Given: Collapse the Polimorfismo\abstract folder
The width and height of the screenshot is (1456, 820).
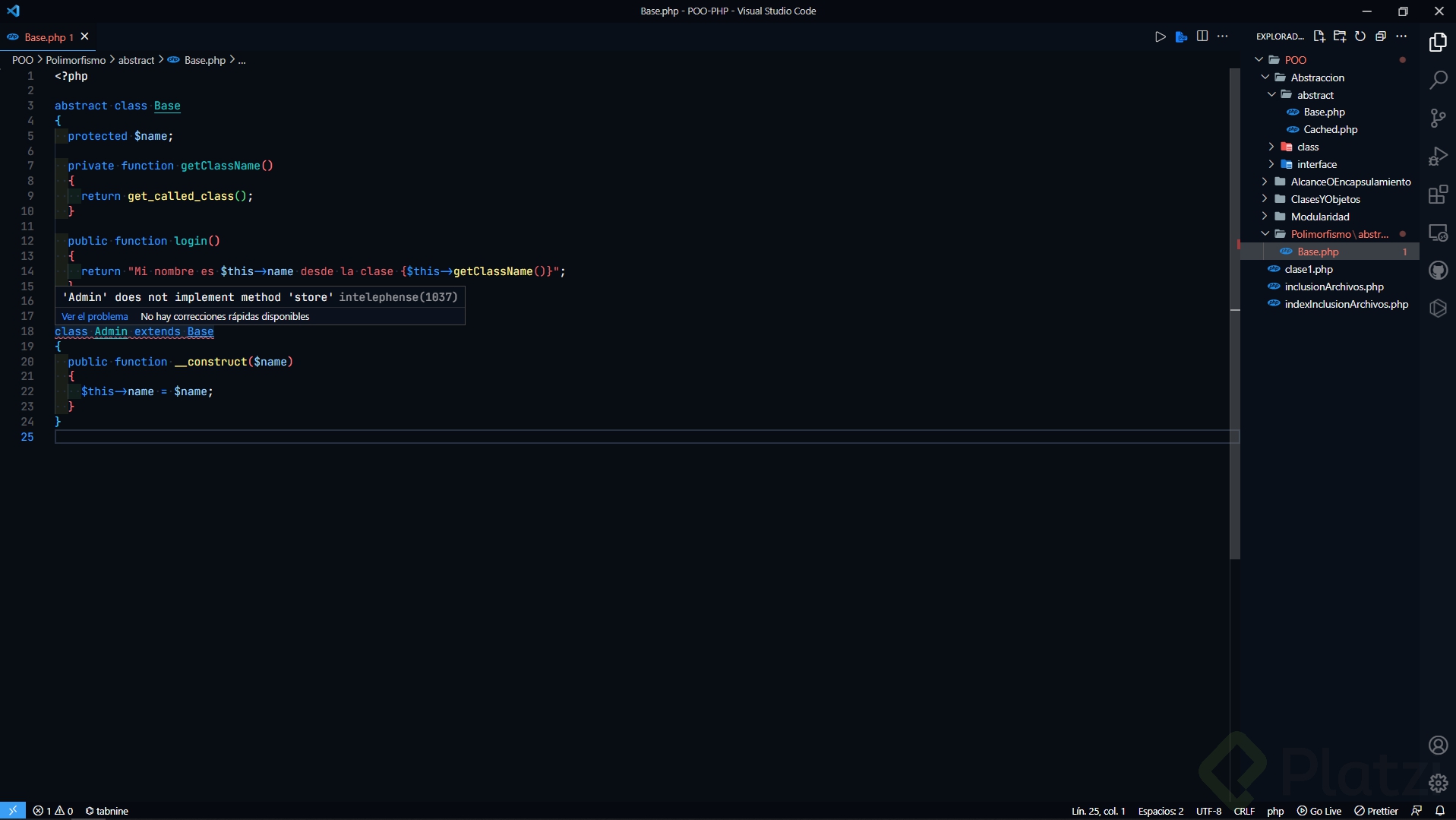Looking at the screenshot, I should (1265, 234).
